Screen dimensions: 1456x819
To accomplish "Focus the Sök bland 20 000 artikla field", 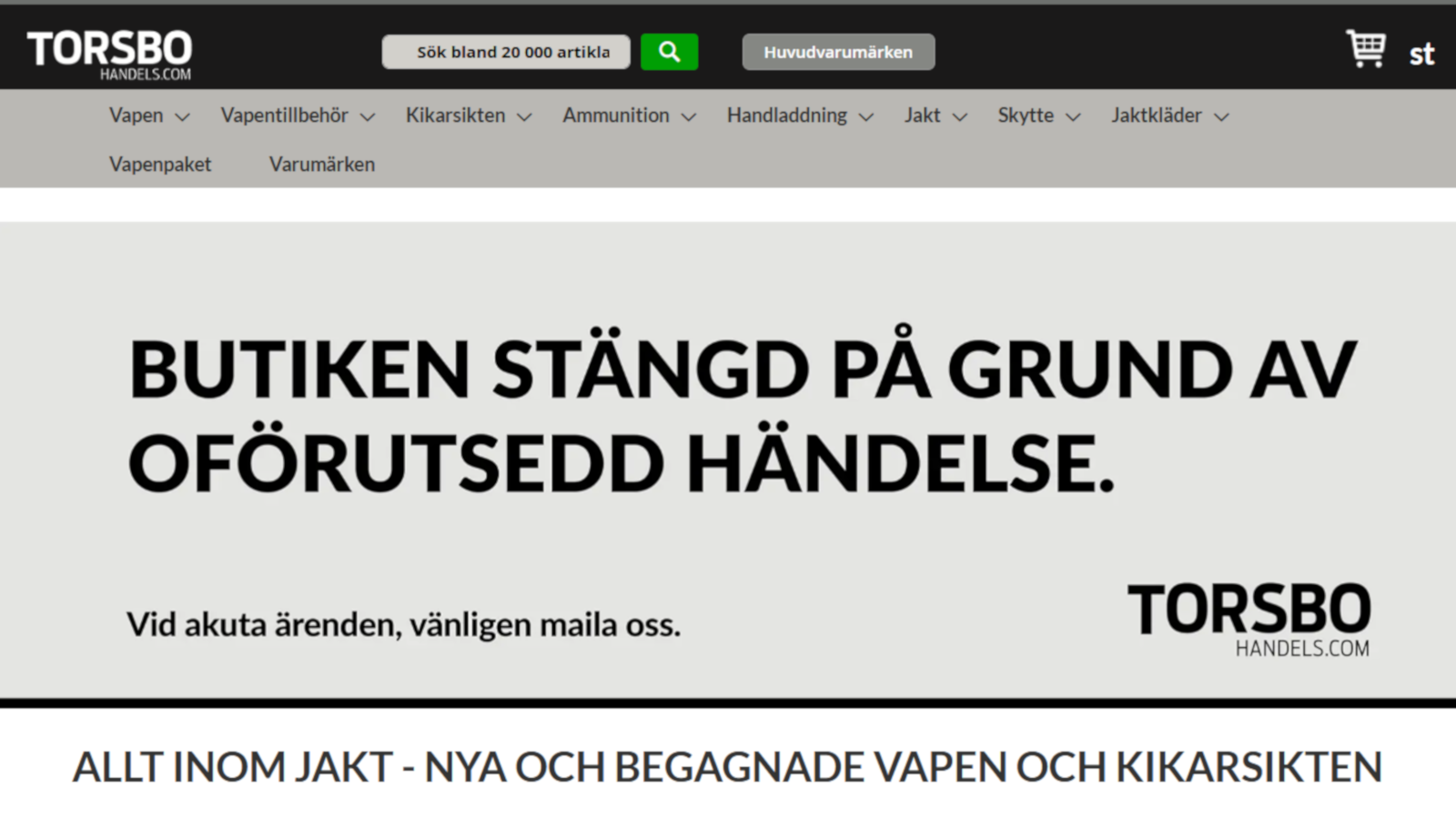I will click(x=506, y=52).
